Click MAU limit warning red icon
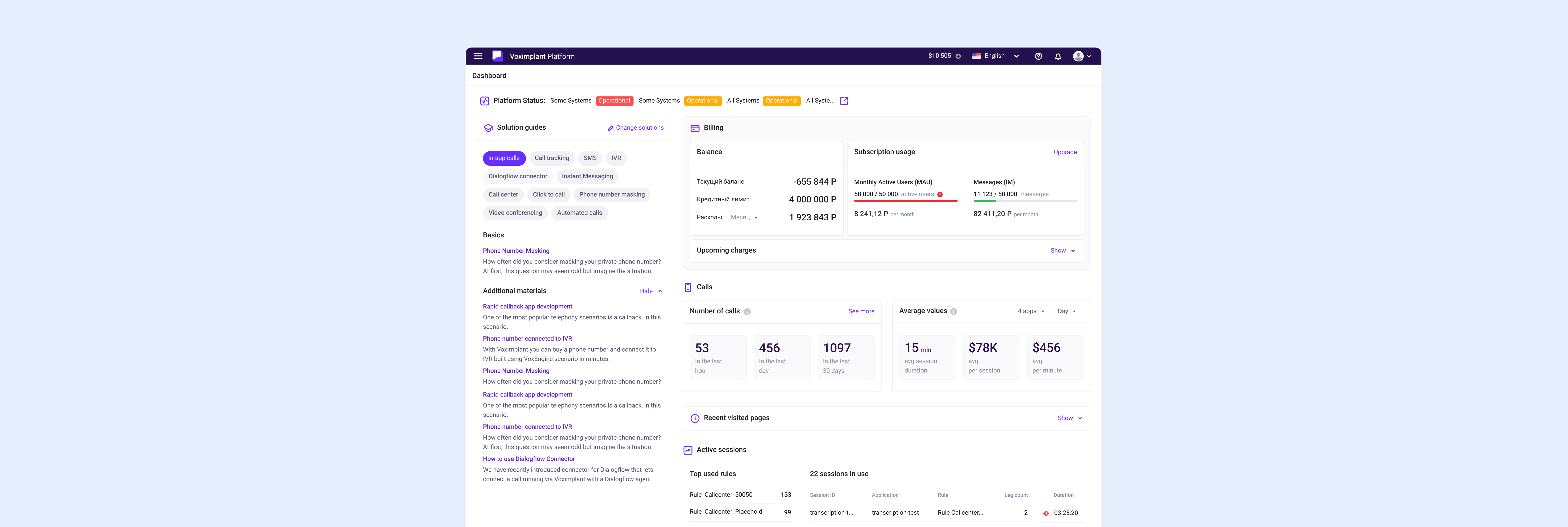1568x527 pixels. coord(940,195)
